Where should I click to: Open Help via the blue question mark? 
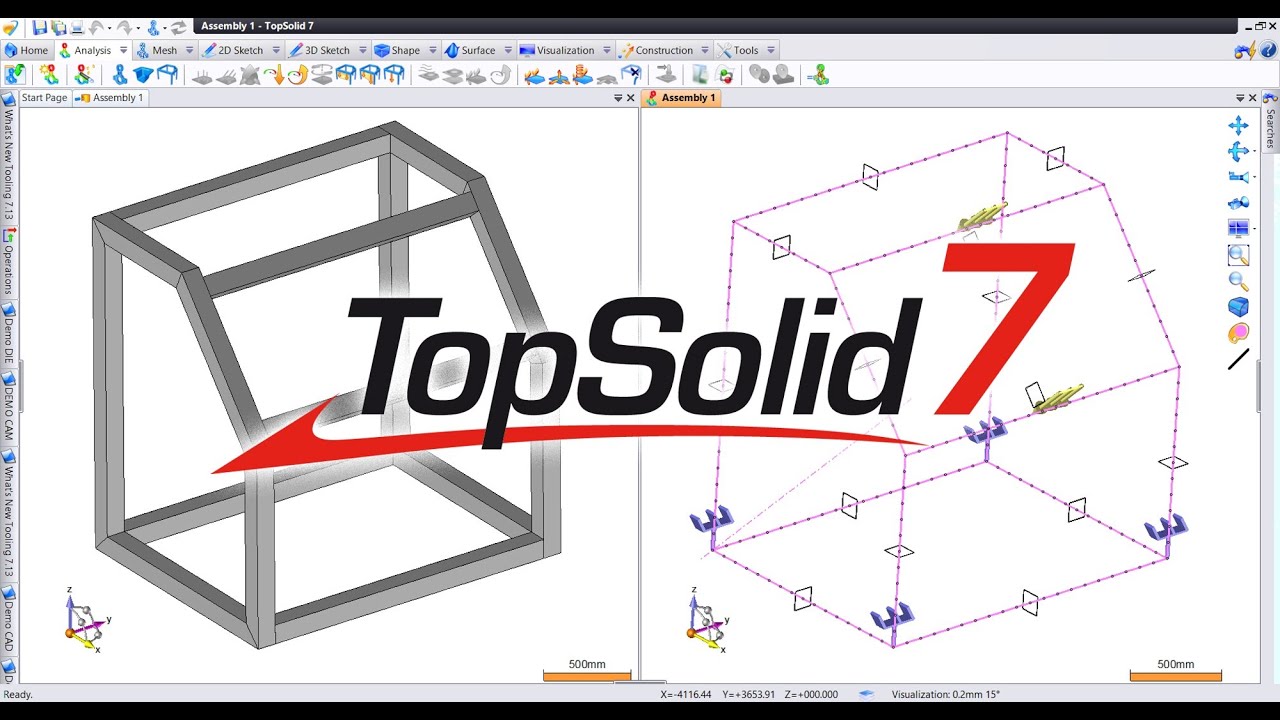(1268, 50)
